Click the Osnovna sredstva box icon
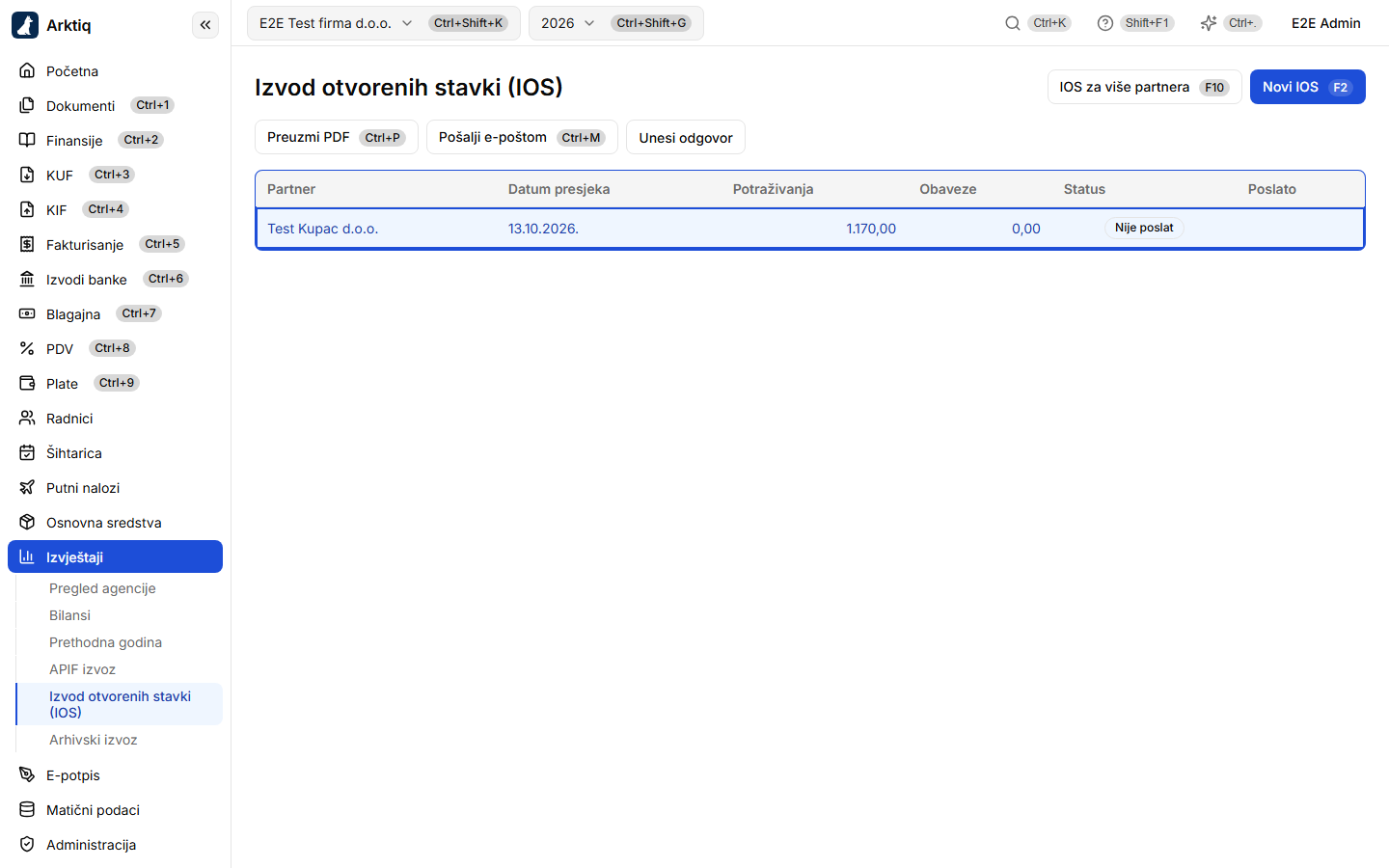 27,522
